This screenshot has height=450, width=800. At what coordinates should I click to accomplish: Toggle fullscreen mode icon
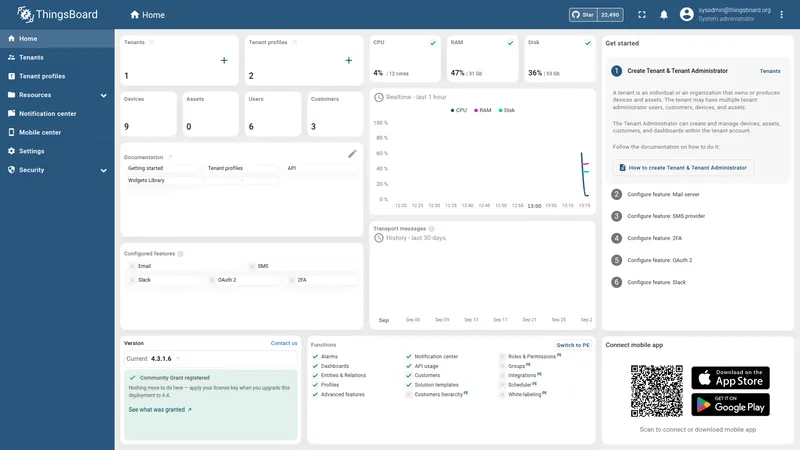pos(642,15)
